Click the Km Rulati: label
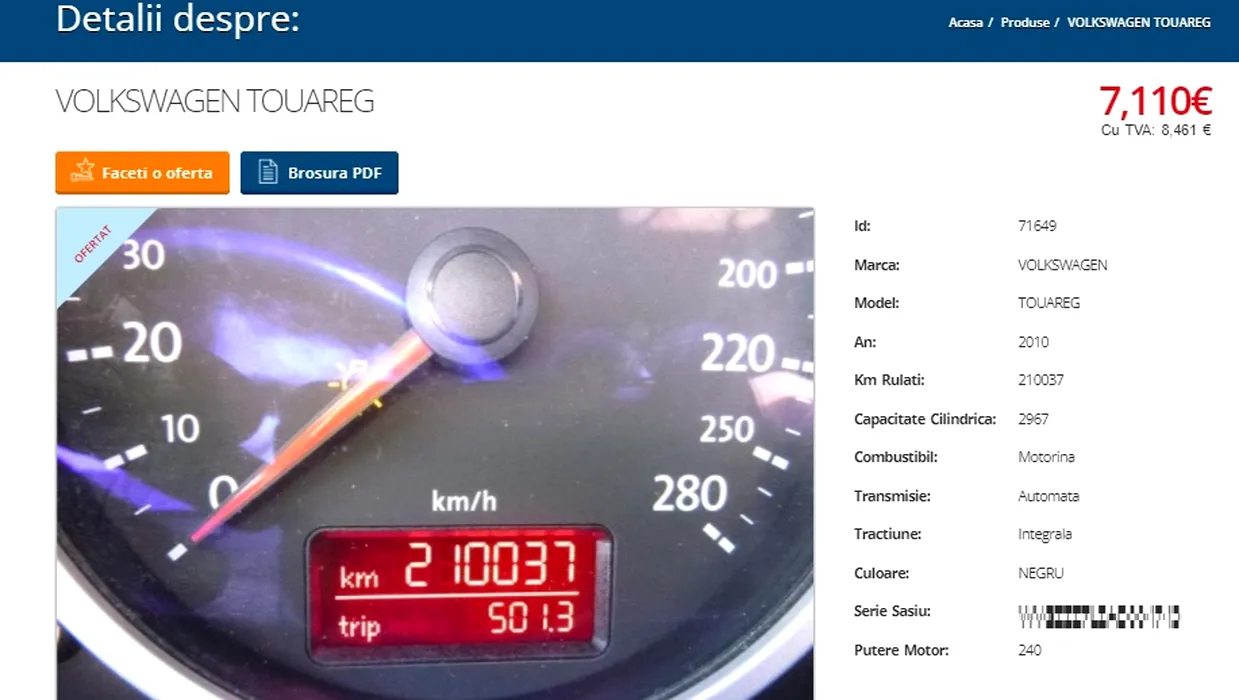The image size is (1239, 700). click(x=889, y=380)
